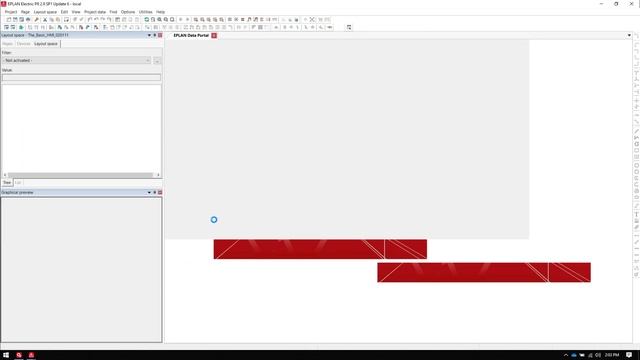Screen dimensions: 640x360
Task: Click the Paste icon in the top toolbar
Action: point(58,20)
